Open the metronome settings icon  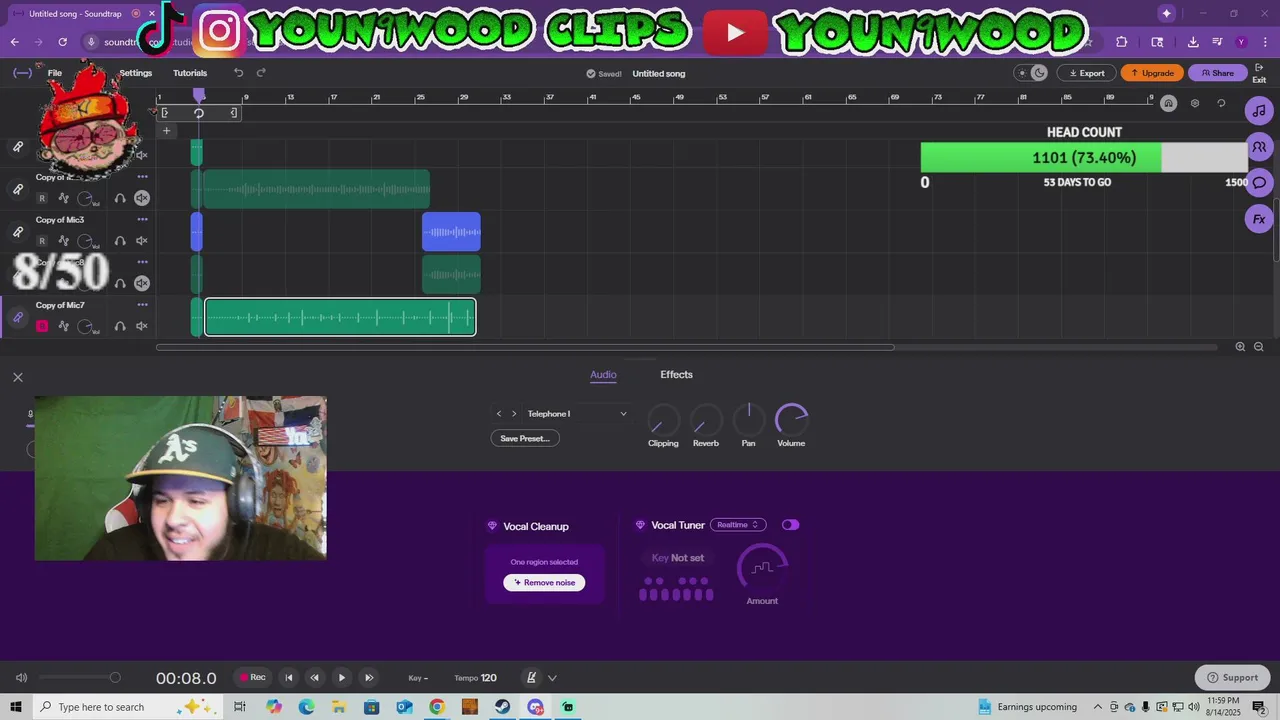pos(532,678)
